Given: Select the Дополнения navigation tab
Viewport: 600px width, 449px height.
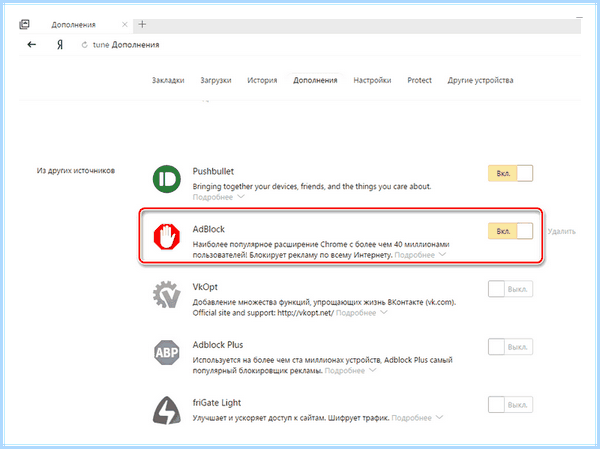Looking at the screenshot, I should click(x=315, y=80).
